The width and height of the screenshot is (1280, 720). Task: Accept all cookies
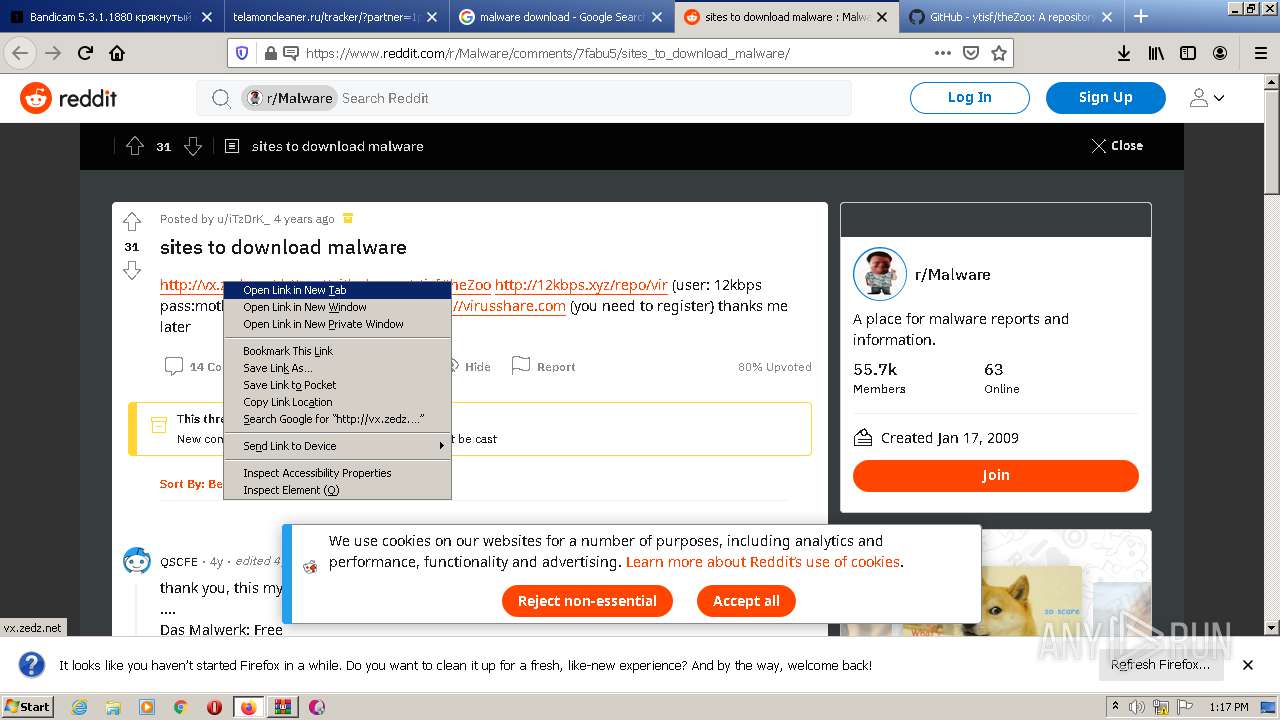coord(746,601)
